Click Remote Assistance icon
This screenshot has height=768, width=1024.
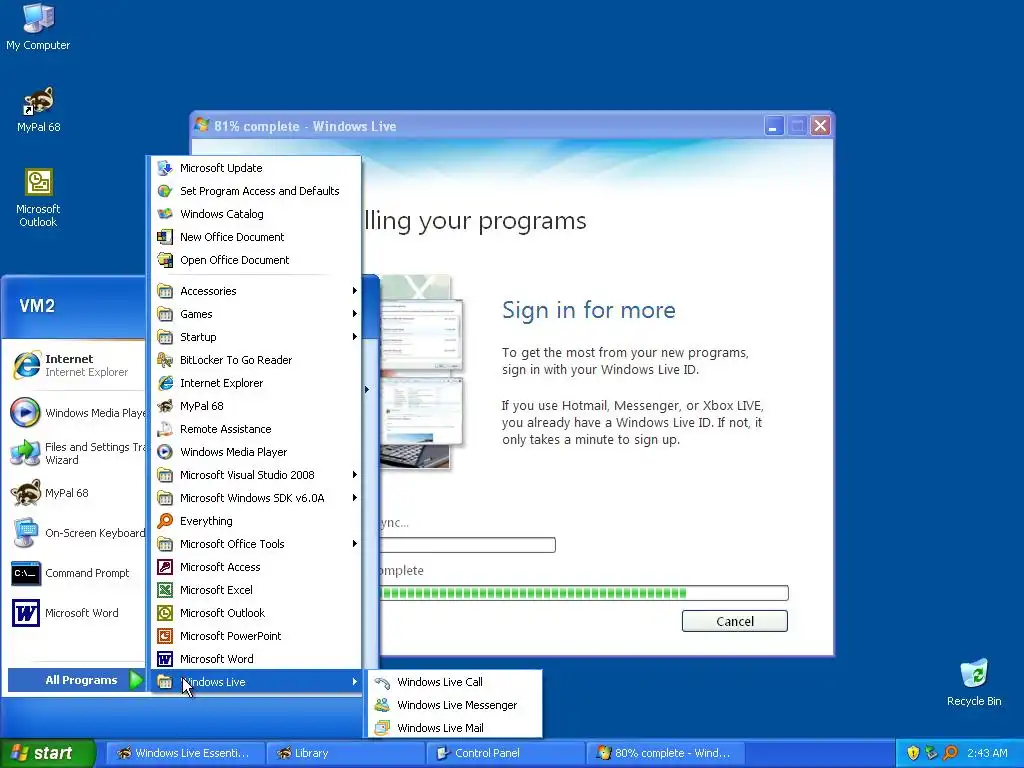pyautogui.click(x=165, y=429)
